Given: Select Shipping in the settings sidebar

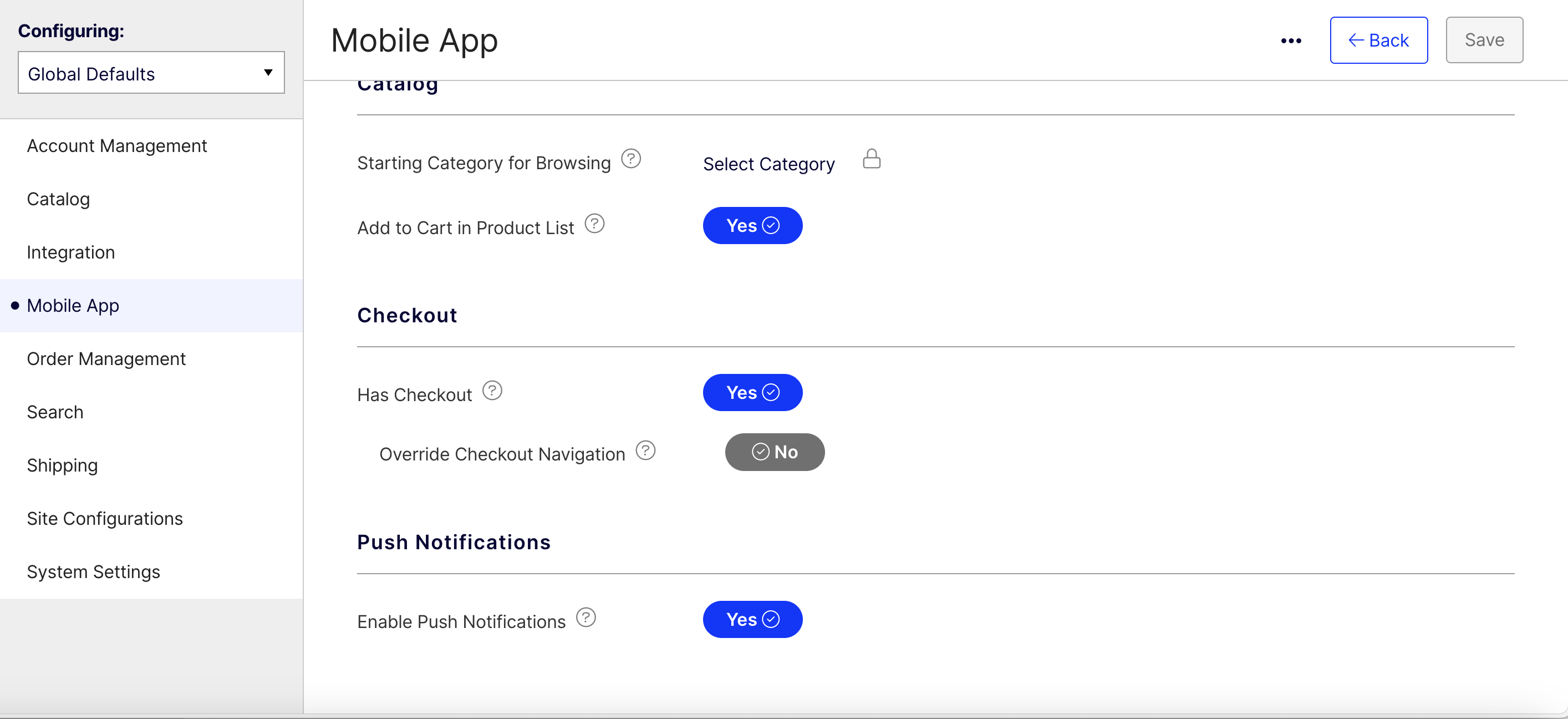Looking at the screenshot, I should tap(62, 465).
